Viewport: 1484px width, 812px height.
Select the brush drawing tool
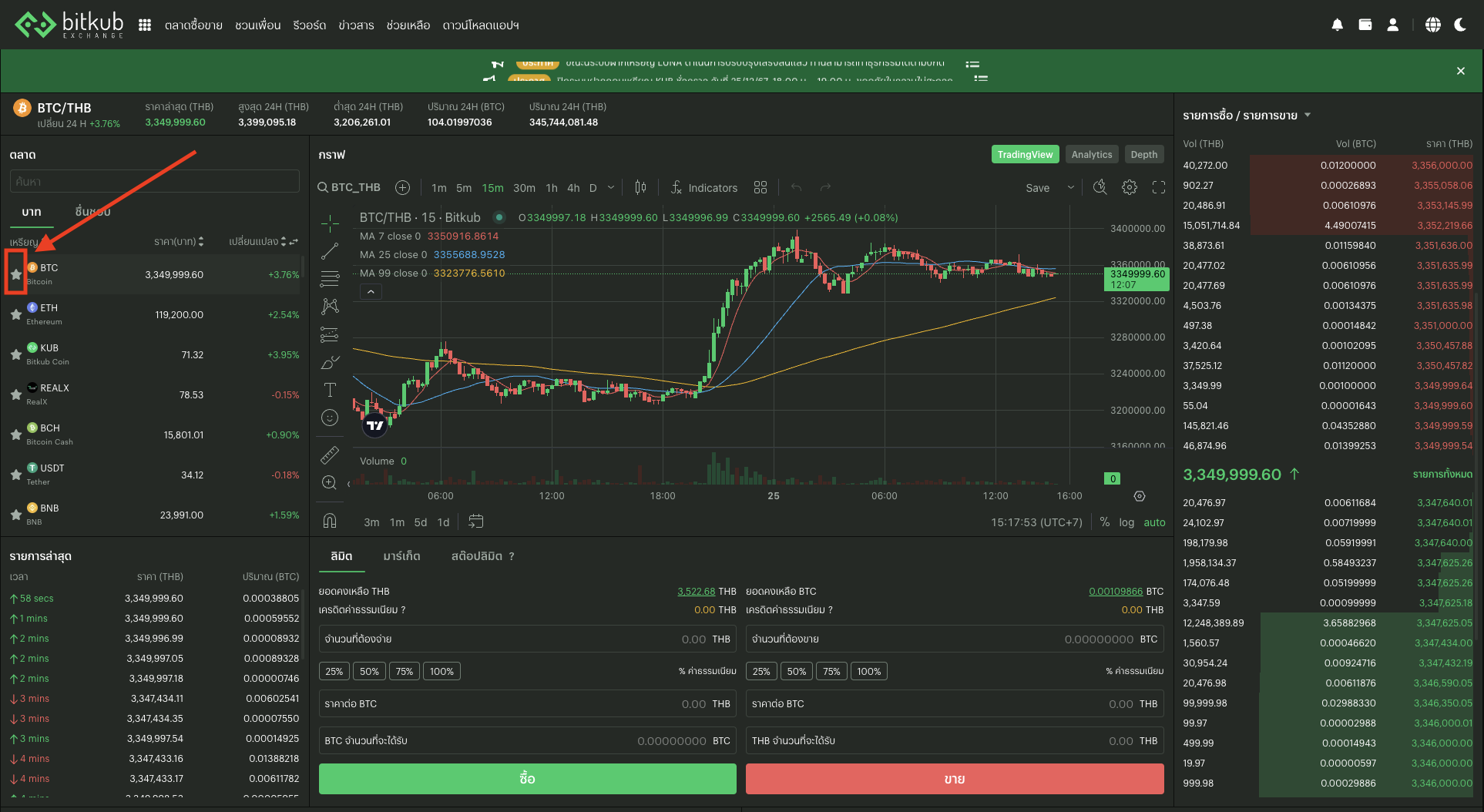coord(330,362)
